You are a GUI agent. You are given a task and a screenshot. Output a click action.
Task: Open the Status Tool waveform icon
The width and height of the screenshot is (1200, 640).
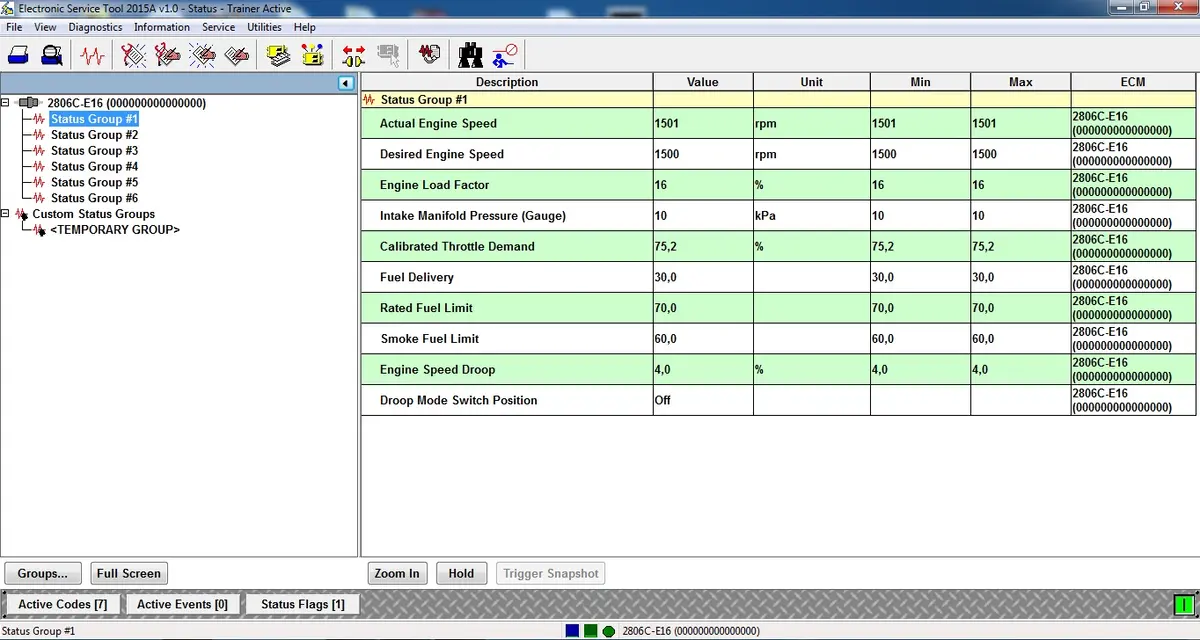(92, 54)
